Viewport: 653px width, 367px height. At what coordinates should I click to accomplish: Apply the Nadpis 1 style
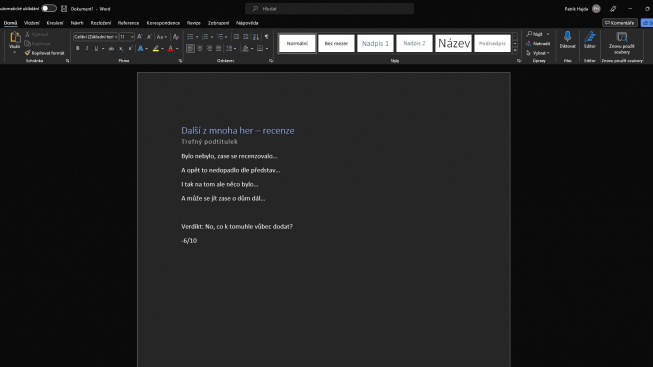[x=375, y=43]
